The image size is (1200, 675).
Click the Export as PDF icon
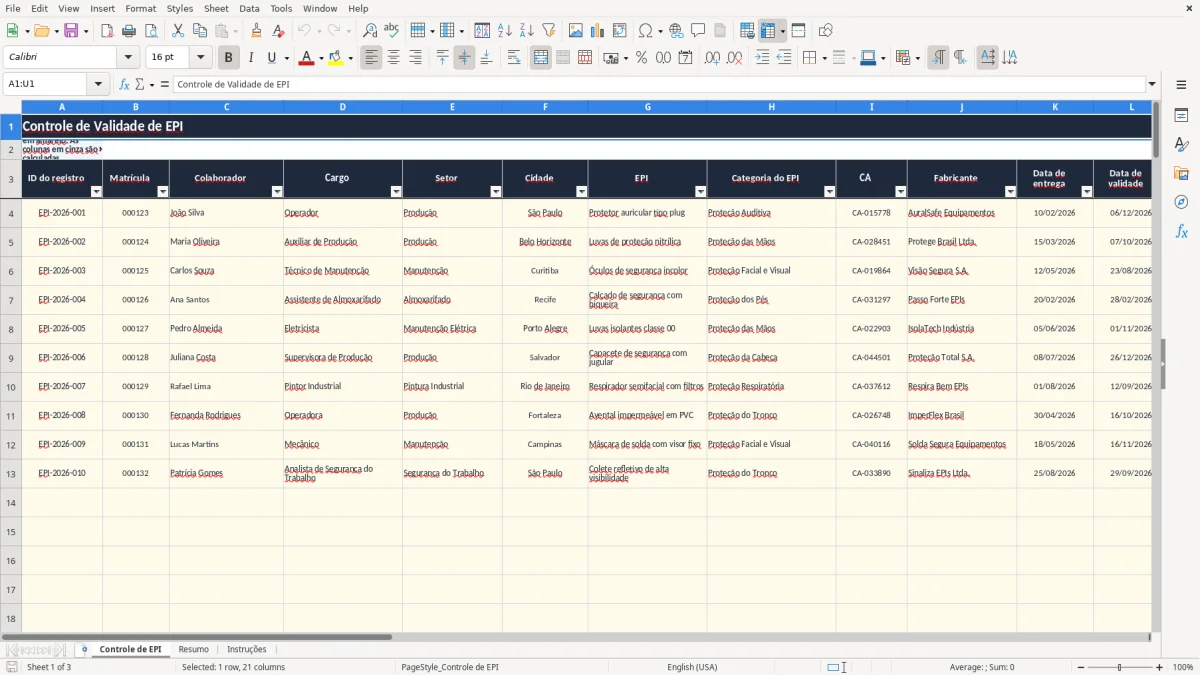pos(107,31)
